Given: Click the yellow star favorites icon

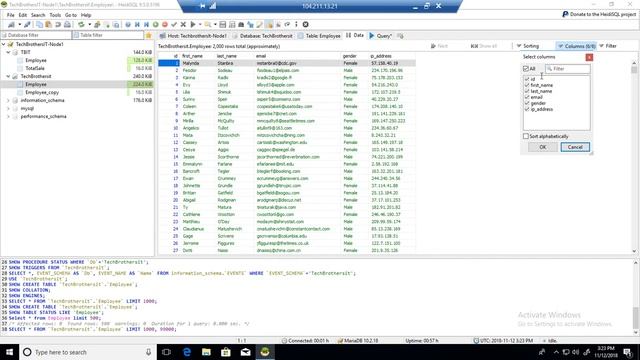Looking at the screenshot, I should click(x=149, y=36).
